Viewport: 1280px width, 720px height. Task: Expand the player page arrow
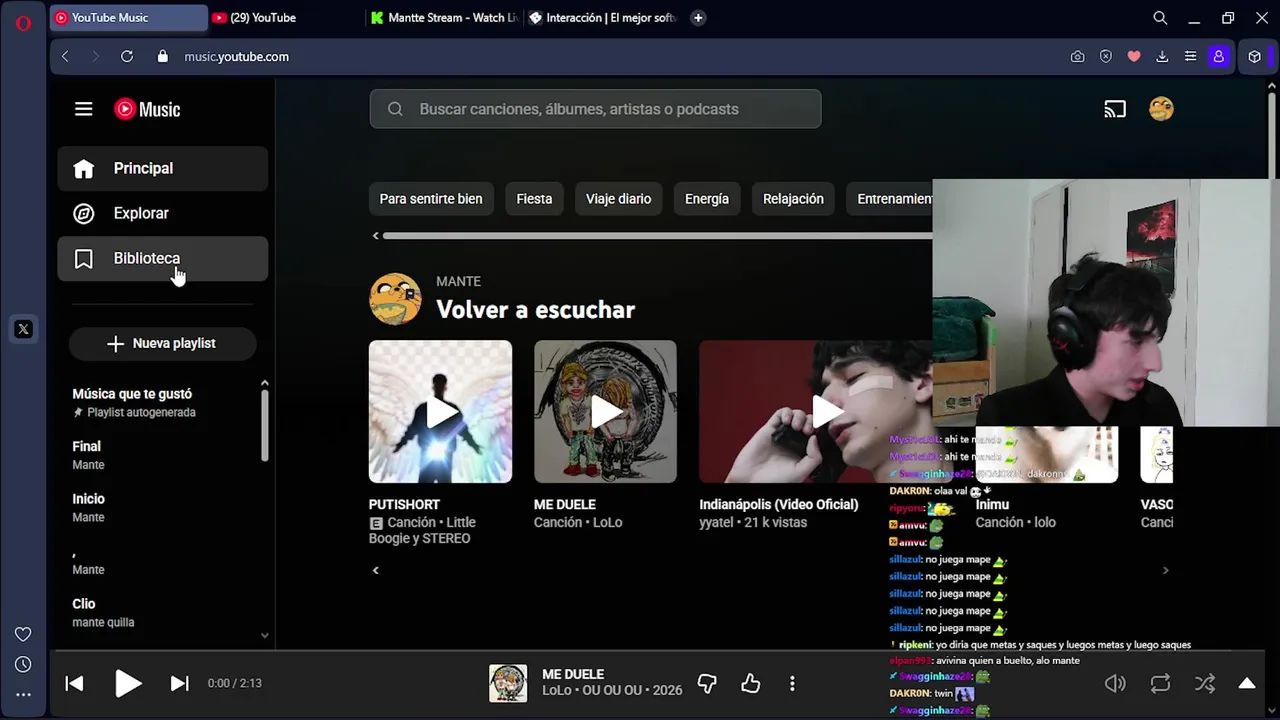tap(1247, 684)
